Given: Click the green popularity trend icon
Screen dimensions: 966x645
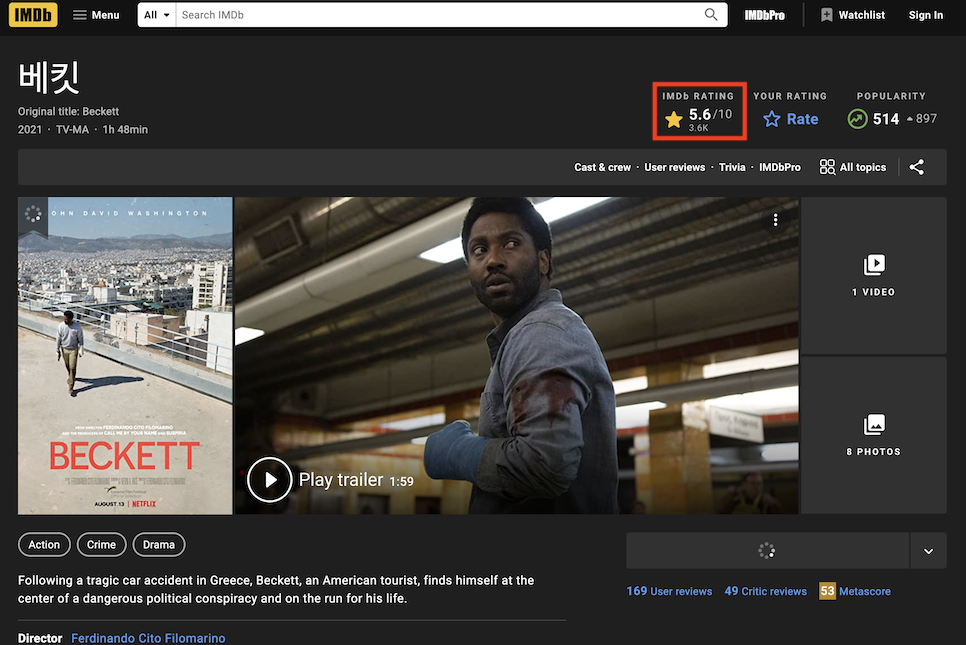Looking at the screenshot, I should coord(857,119).
